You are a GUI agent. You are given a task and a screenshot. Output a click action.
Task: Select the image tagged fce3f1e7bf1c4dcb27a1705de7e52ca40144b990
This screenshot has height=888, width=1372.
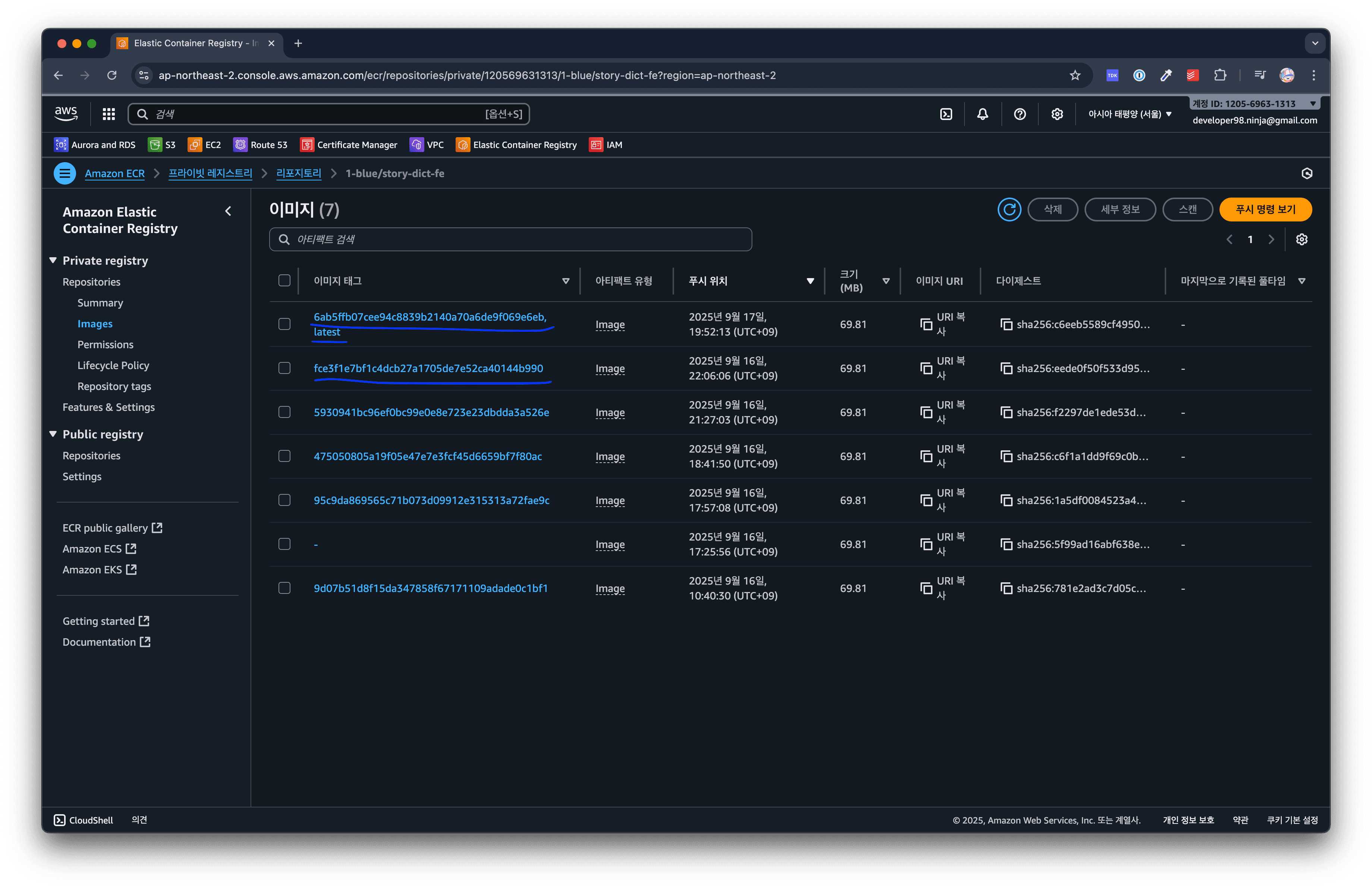284,368
